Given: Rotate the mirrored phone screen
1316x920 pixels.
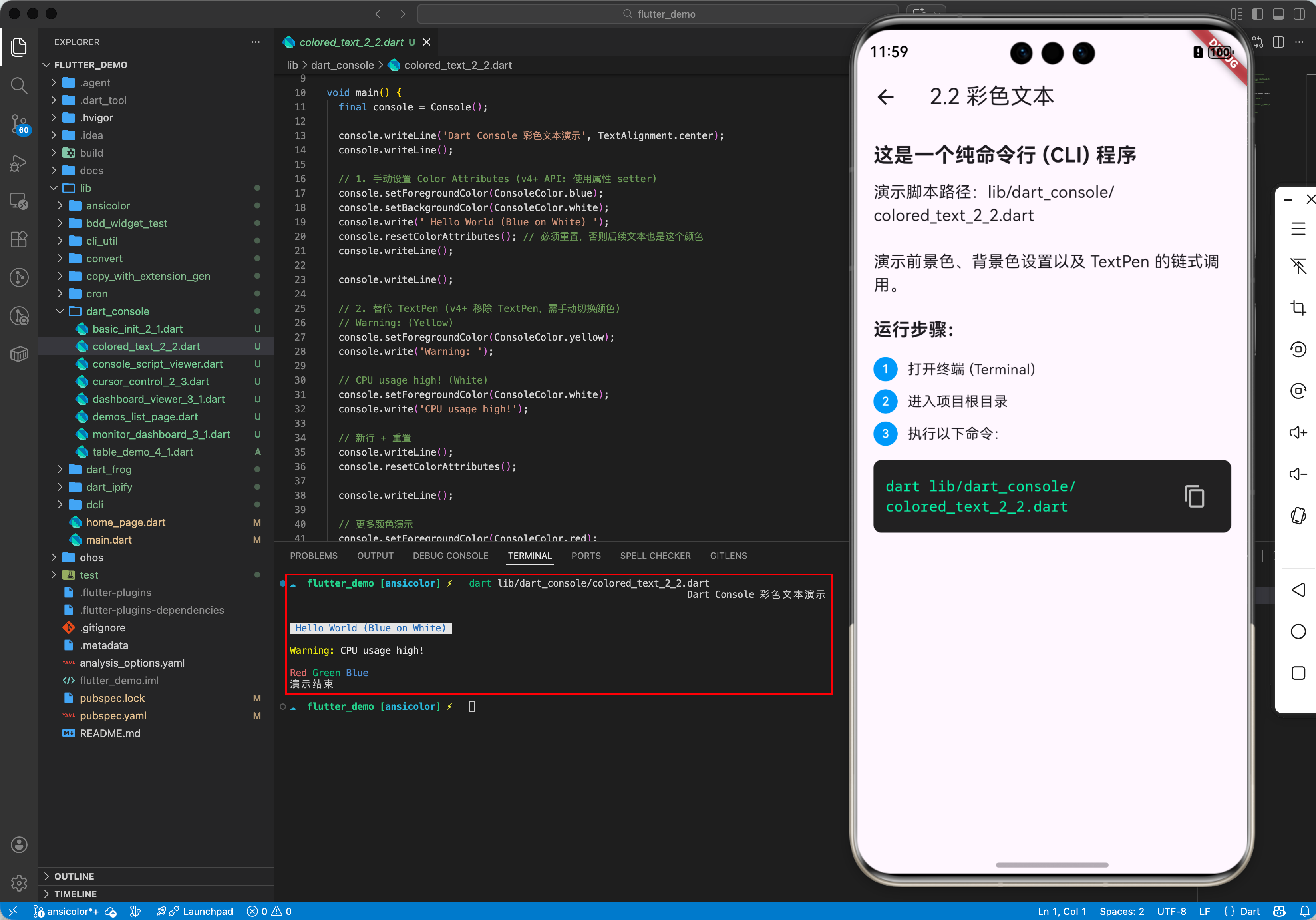Looking at the screenshot, I should 1299,349.
